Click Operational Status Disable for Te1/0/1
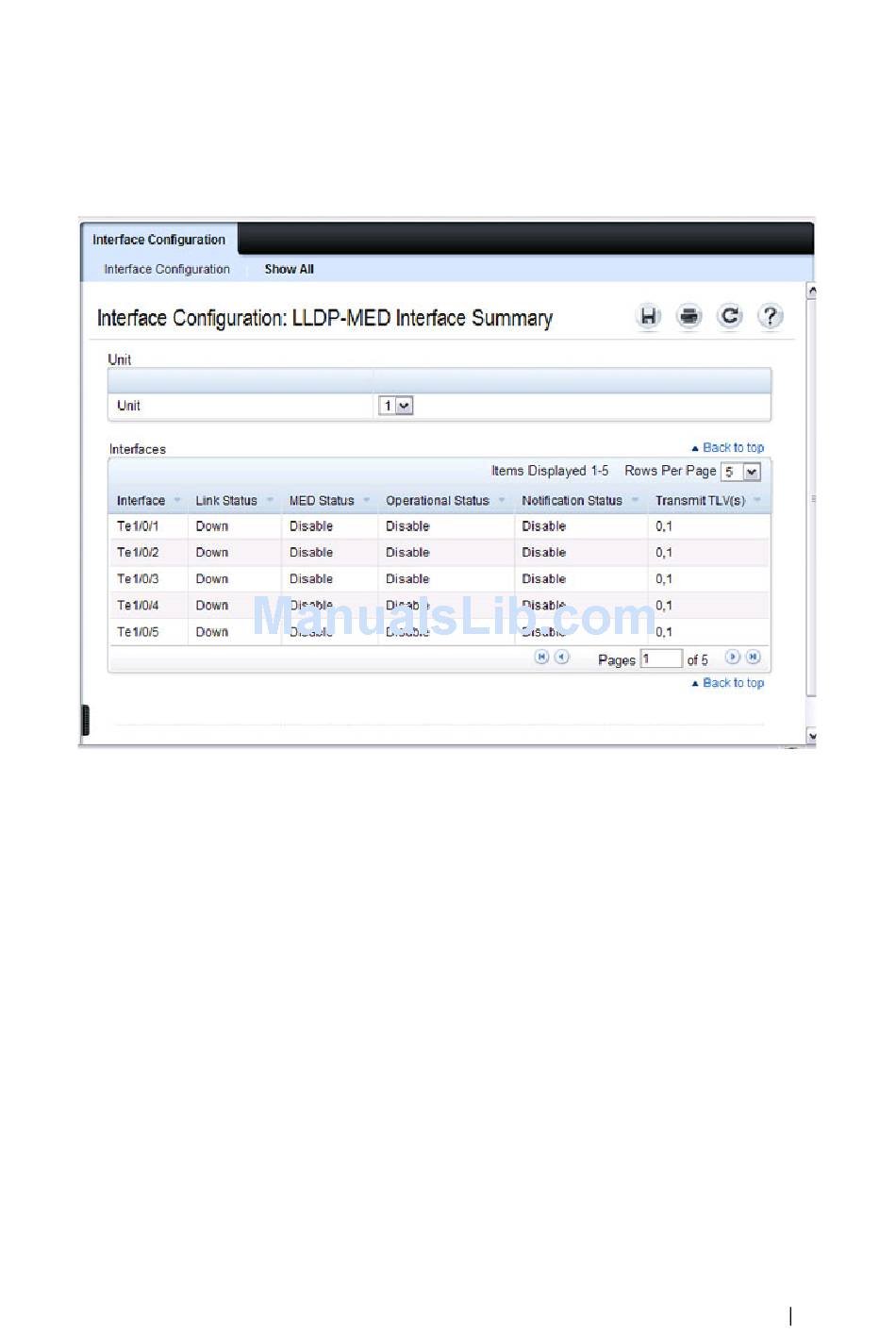Viewport: 896px width, 1334px height. click(x=407, y=526)
